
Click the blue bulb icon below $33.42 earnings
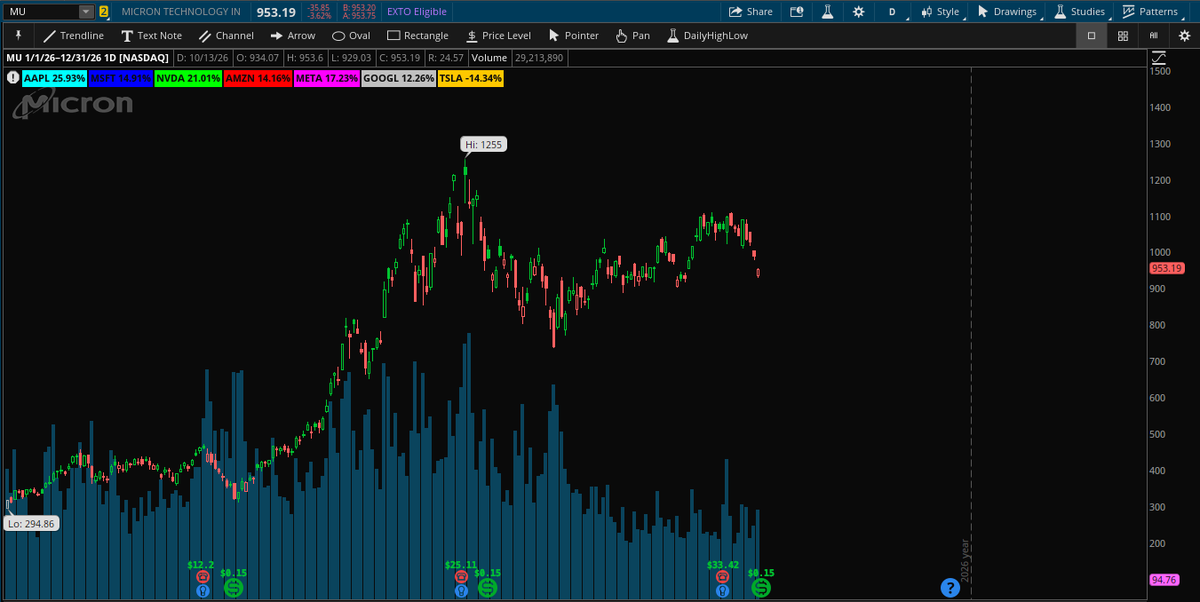[x=723, y=590]
